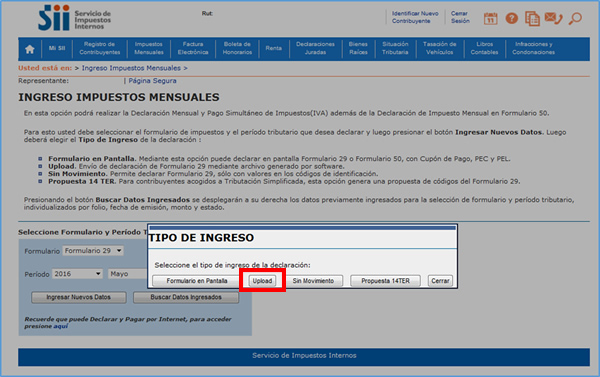This screenshot has height=377, width=600.
Task: Click Página Segura link
Action: coord(152,81)
